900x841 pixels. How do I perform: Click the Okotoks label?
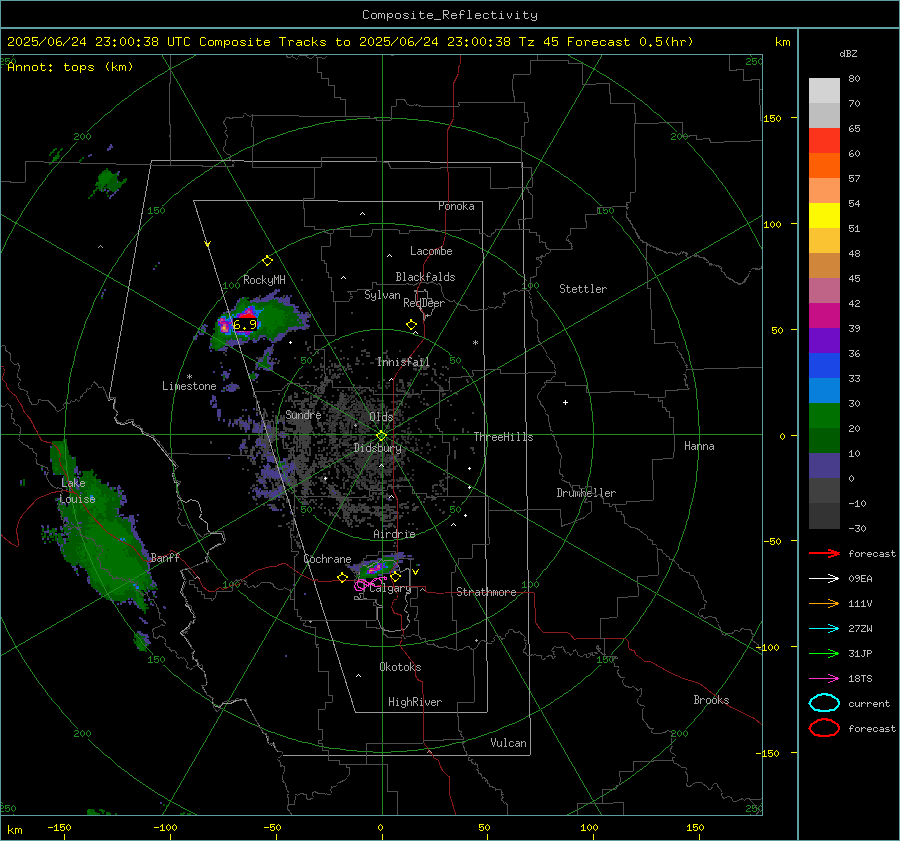pos(400,667)
